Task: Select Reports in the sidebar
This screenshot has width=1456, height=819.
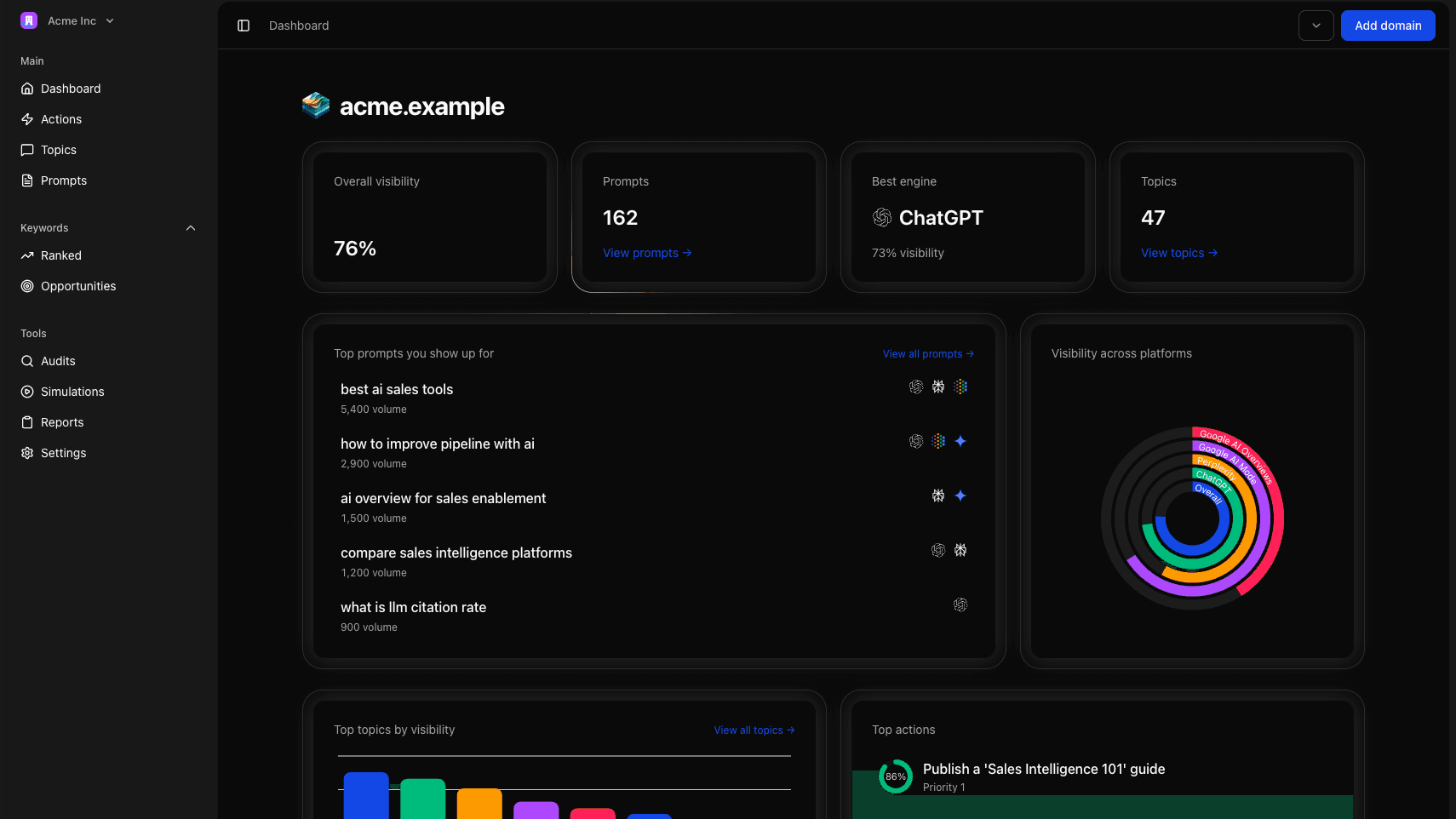Action: point(62,422)
